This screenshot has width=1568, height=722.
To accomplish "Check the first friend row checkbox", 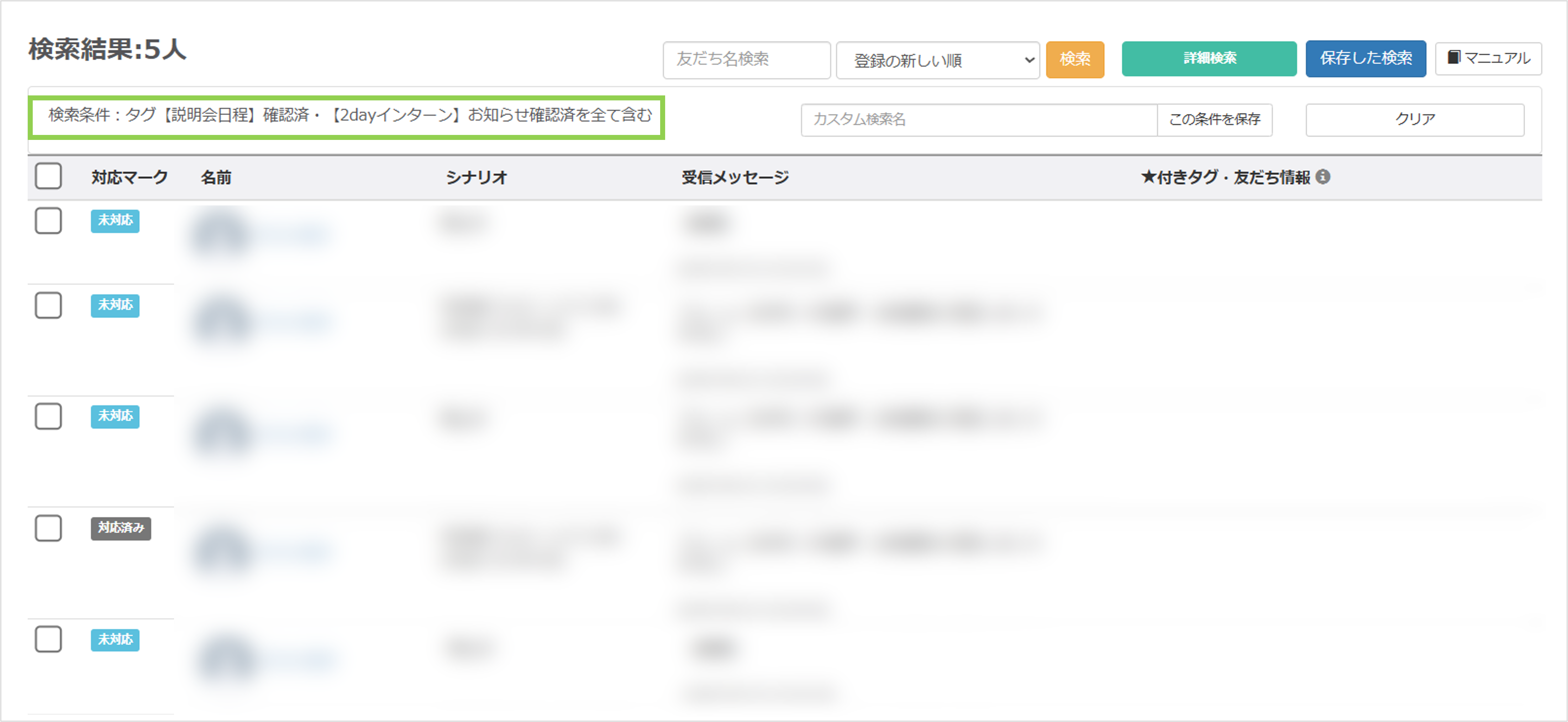I will 48,220.
